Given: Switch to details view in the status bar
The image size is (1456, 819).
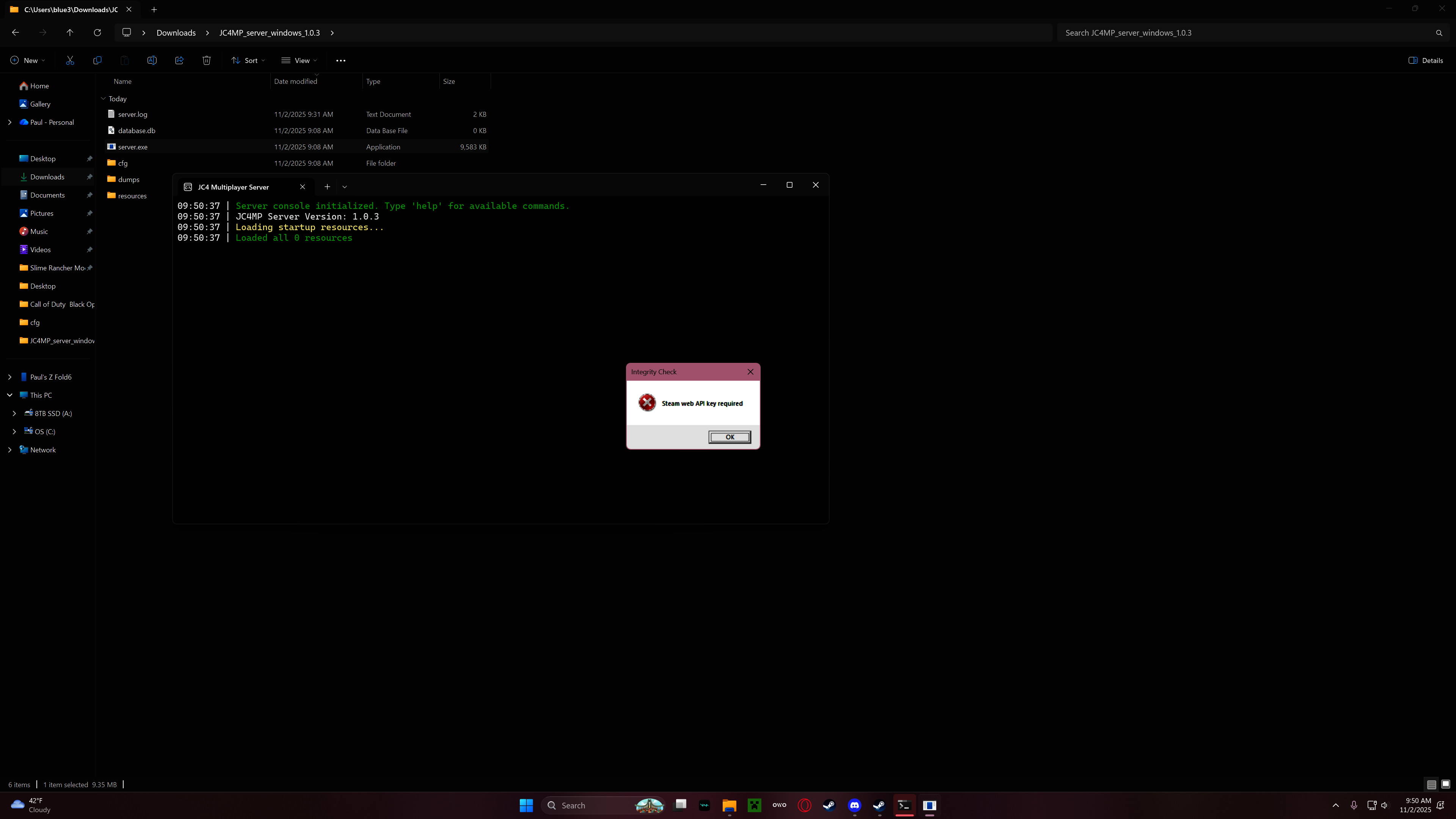Looking at the screenshot, I should coord(1432,784).
